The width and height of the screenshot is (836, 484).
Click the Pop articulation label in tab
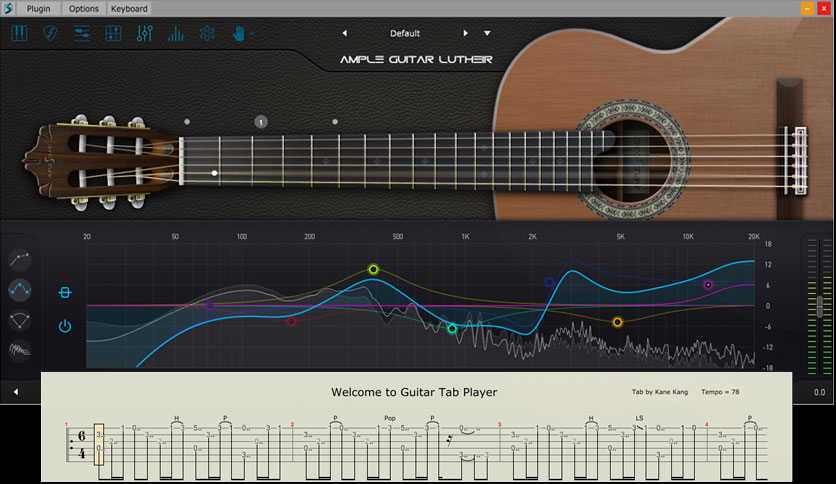(x=390, y=418)
